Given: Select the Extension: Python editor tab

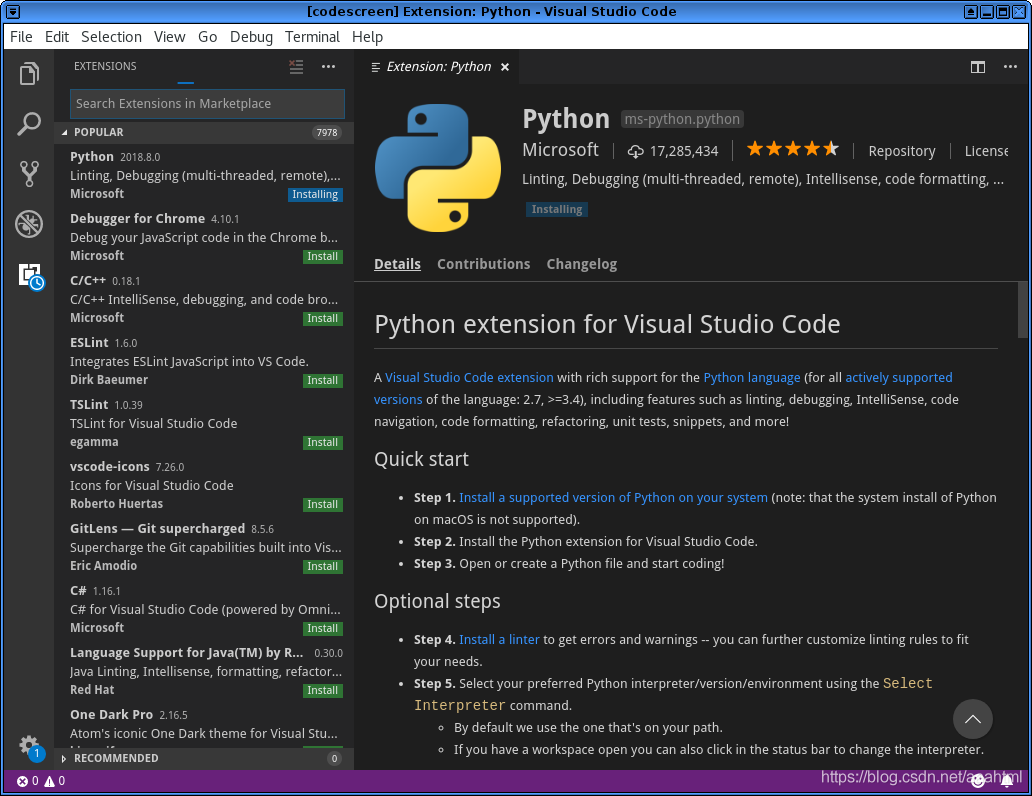Looking at the screenshot, I should coord(437,67).
